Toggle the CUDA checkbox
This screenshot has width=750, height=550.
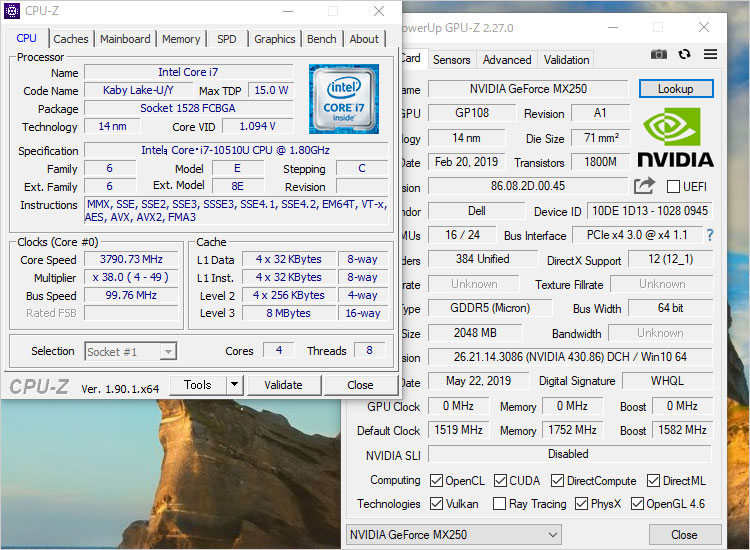click(x=500, y=481)
